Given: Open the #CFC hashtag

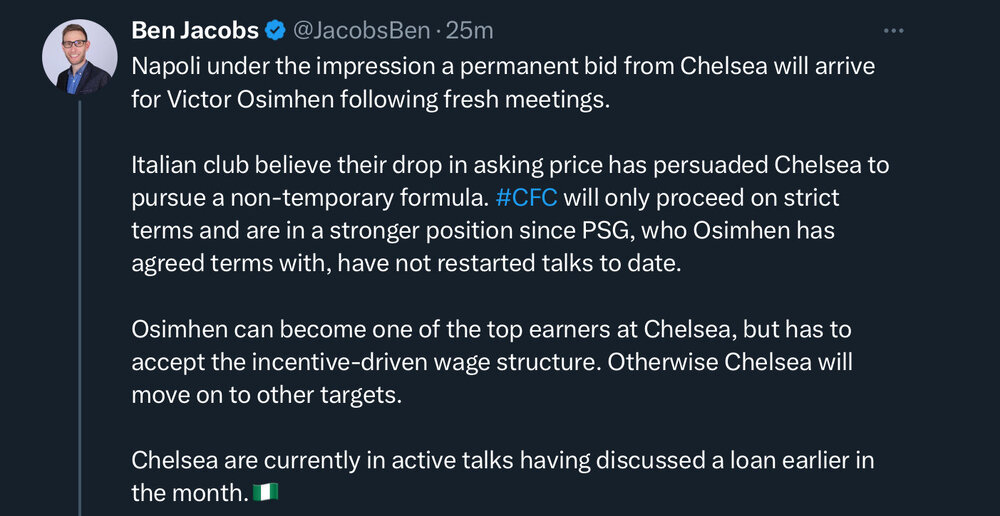Looking at the screenshot, I should click(526, 198).
